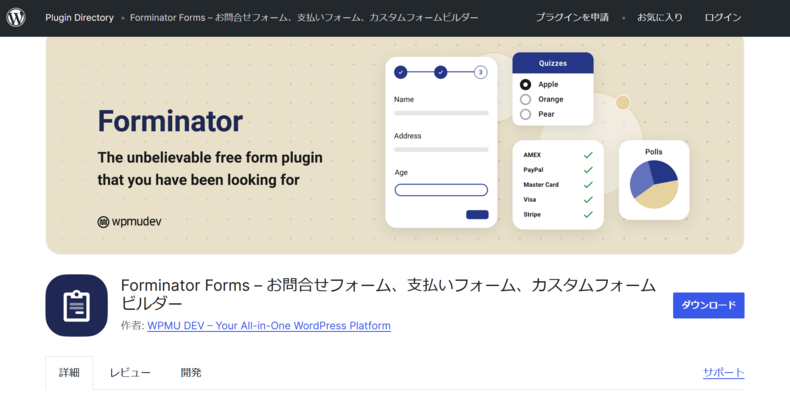790x405 pixels.
Task: Click the wpmudev logo in banner
Action: pyautogui.click(x=129, y=222)
